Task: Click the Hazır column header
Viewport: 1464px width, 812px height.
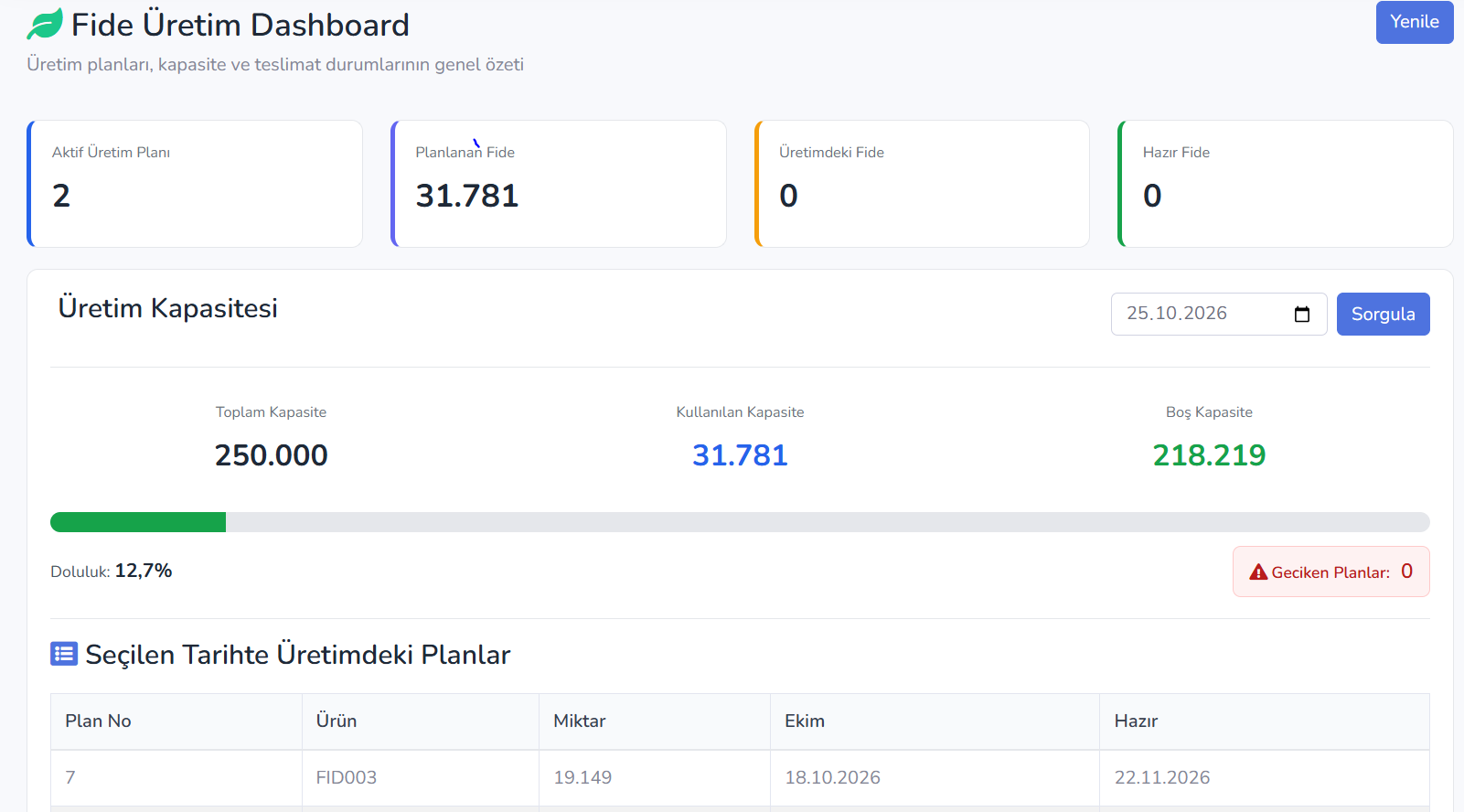Action: 1265,721
